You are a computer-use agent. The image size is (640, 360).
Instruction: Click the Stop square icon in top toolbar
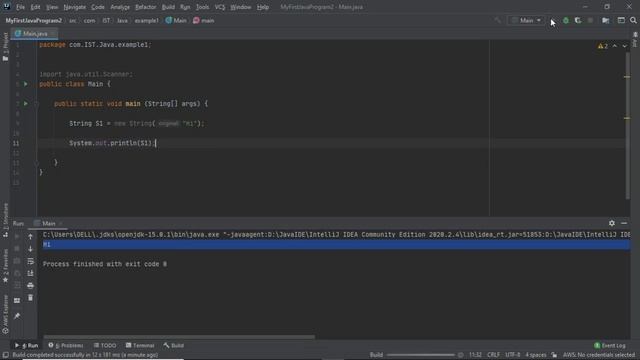[x=590, y=20]
